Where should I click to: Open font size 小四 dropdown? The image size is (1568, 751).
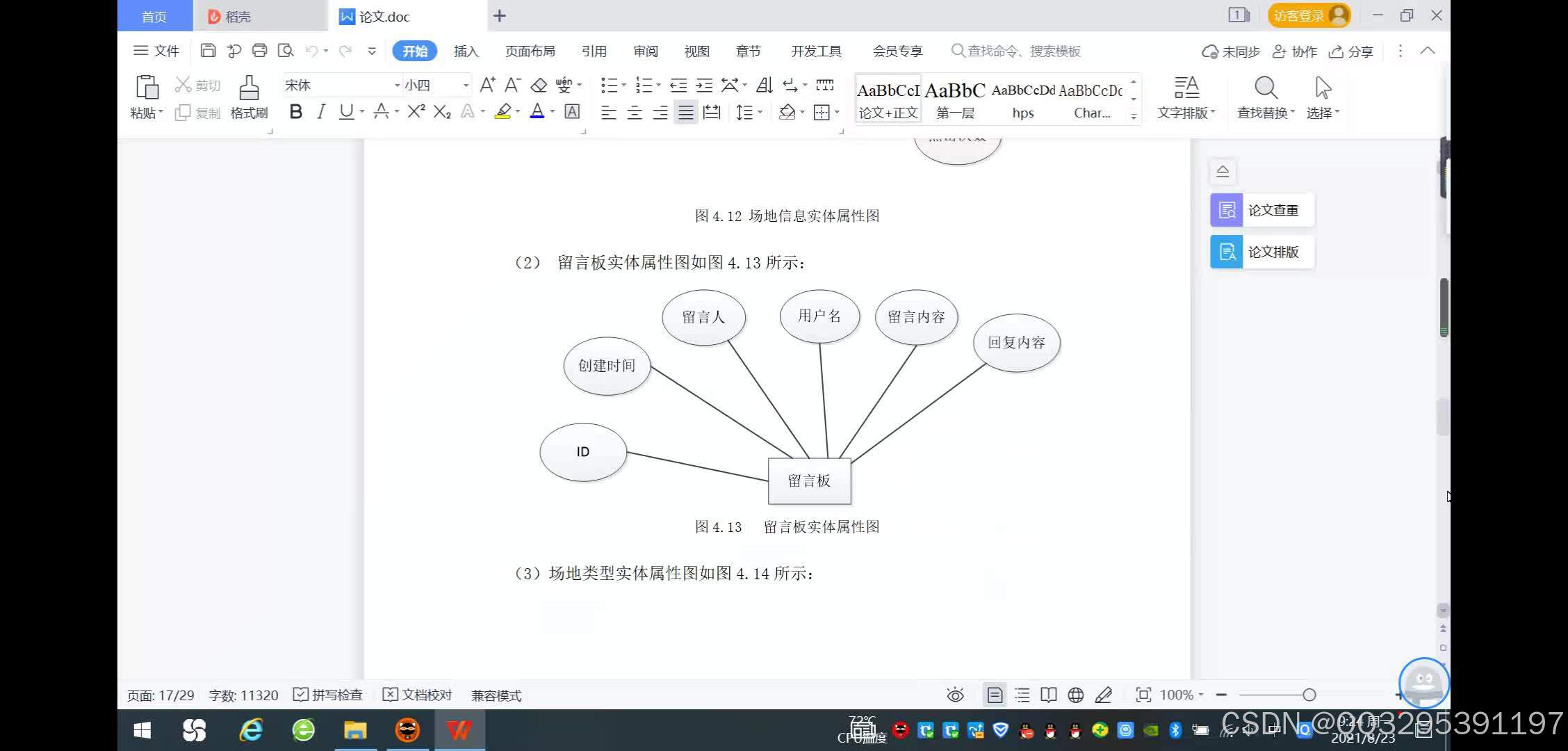[466, 86]
